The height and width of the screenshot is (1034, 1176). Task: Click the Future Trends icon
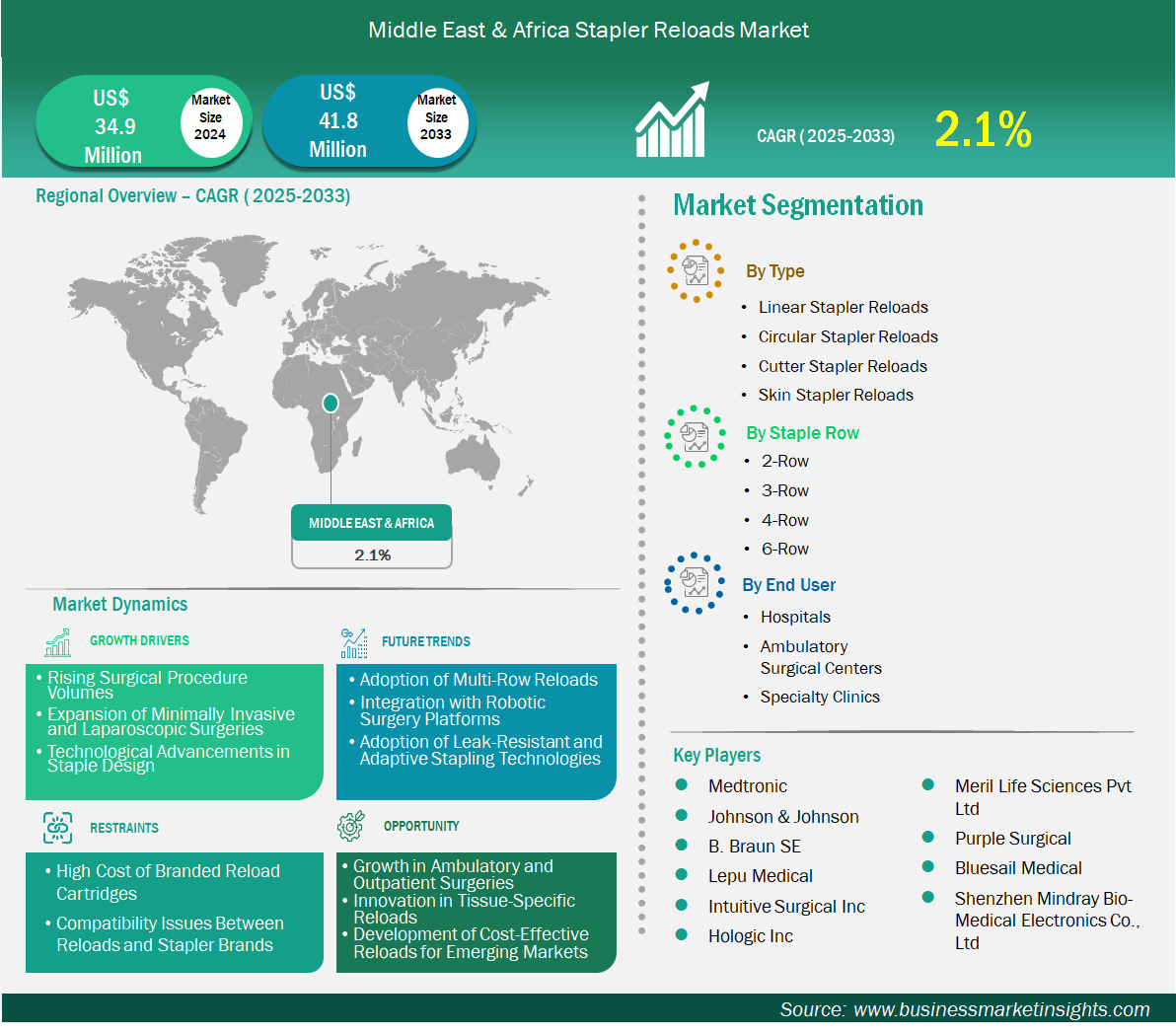click(x=353, y=643)
